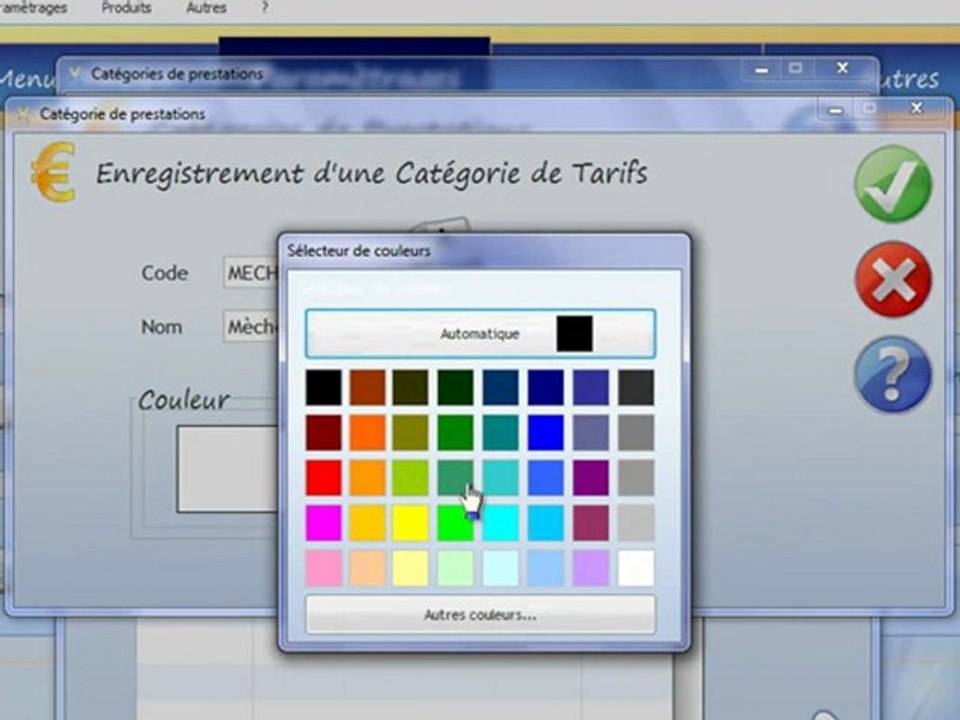Pick the dark gray swatch in top row
Image resolution: width=960 pixels, height=720 pixels.
(636, 387)
